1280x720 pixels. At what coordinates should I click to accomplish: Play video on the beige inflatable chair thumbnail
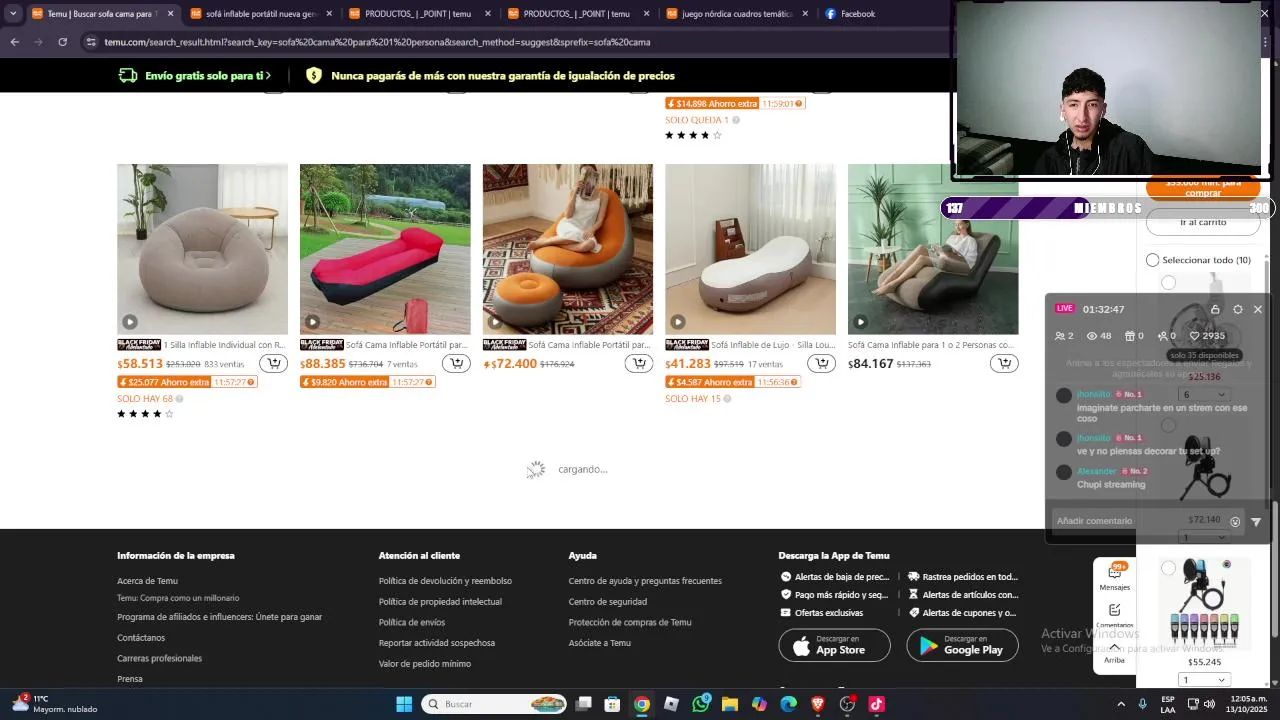point(130,322)
